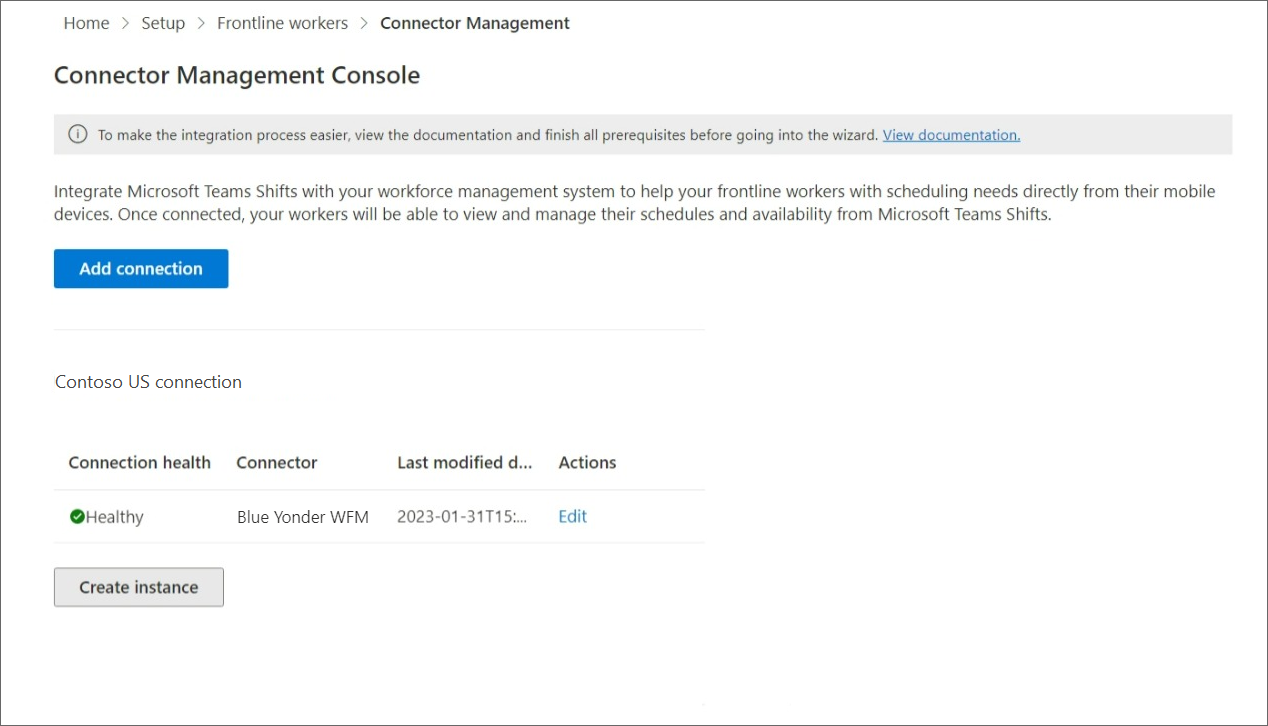Click the breadcrumb chevron after Setup
The image size is (1268, 726).
coord(201,23)
